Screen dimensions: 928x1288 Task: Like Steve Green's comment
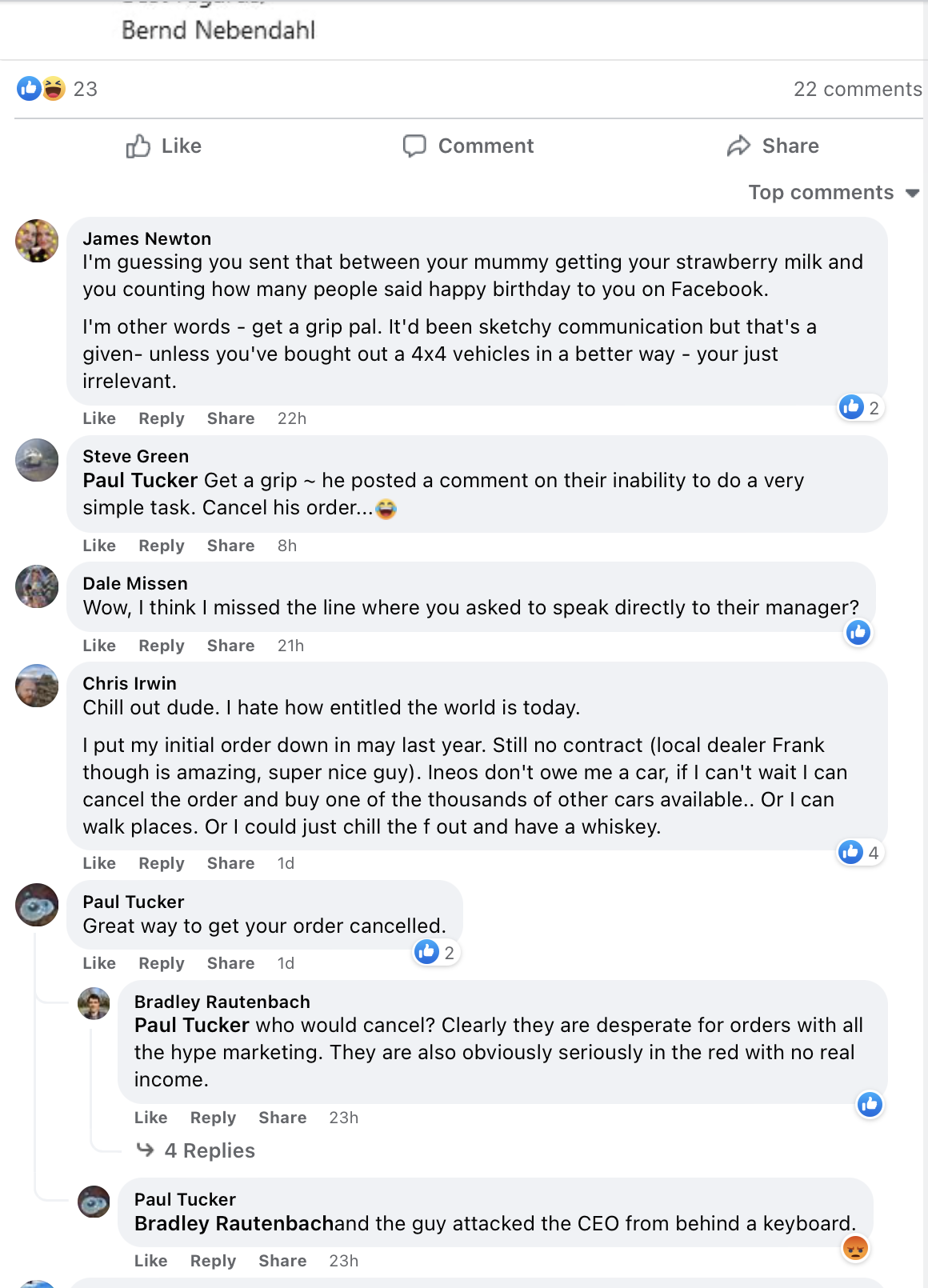click(x=99, y=546)
